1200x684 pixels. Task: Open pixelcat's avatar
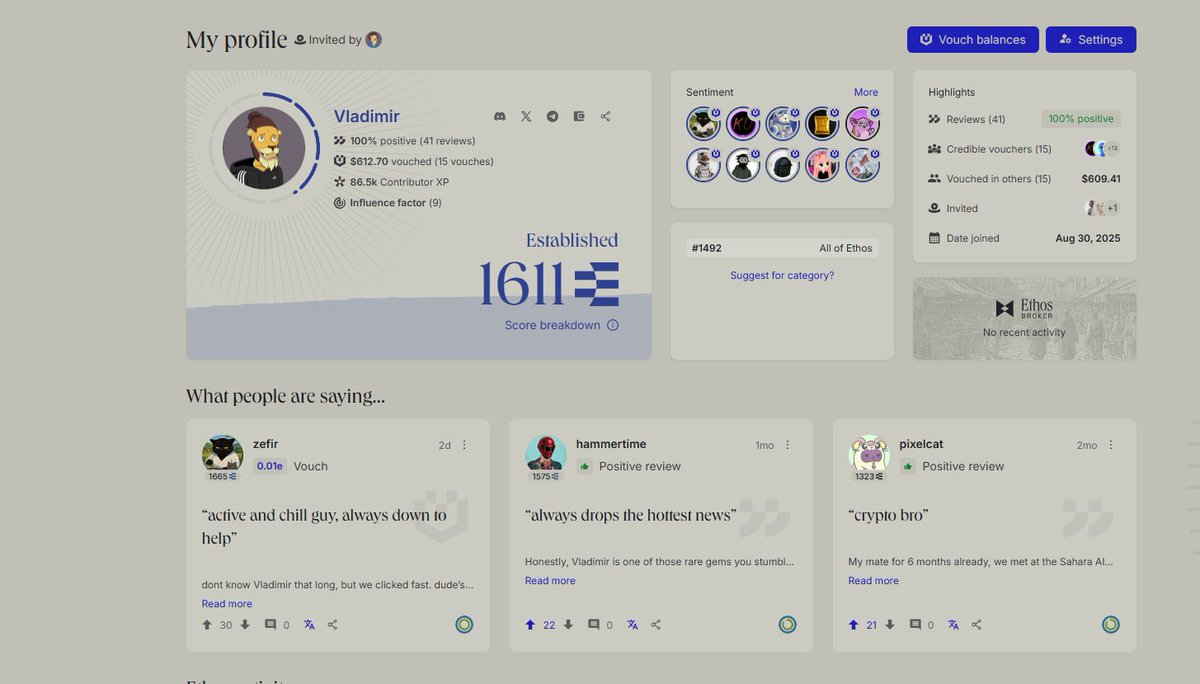pyautogui.click(x=868, y=454)
